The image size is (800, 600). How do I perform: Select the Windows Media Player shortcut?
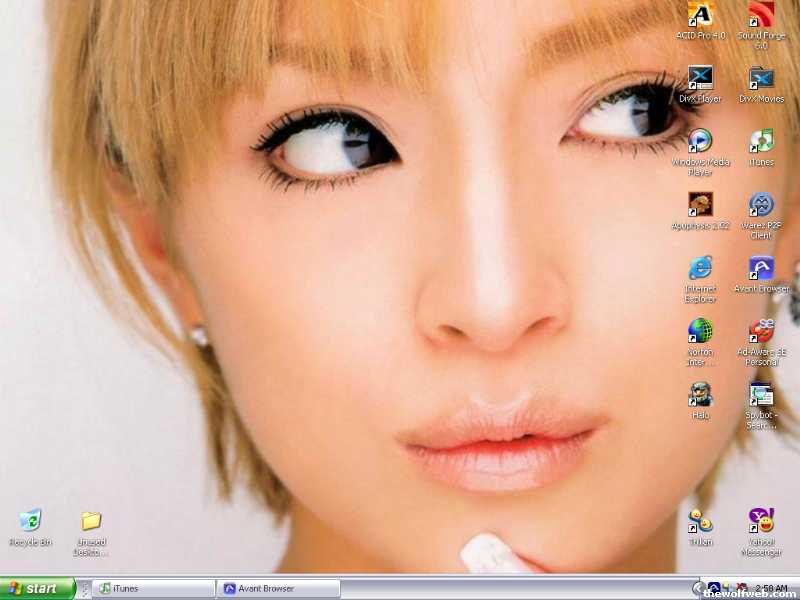(700, 141)
